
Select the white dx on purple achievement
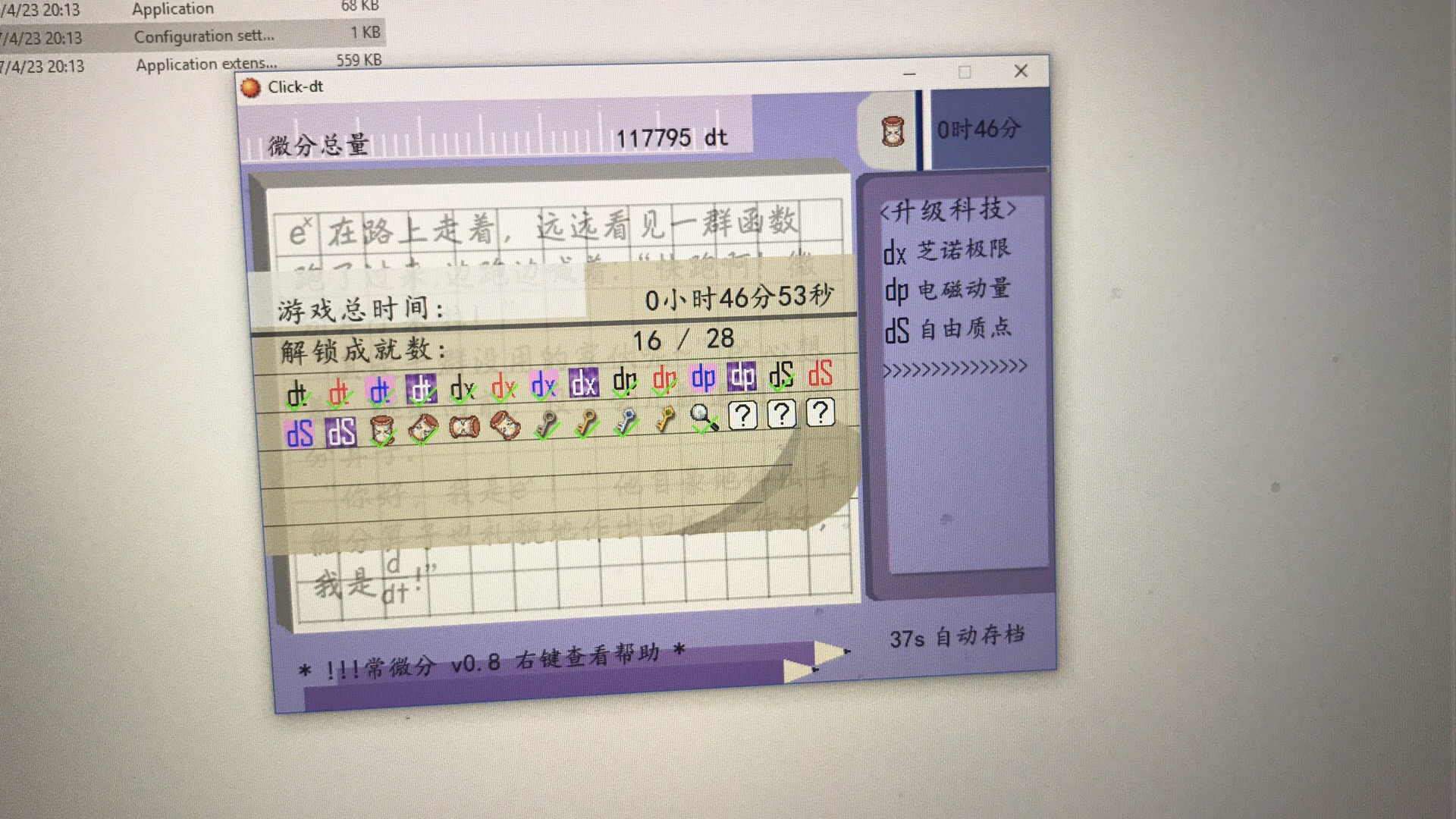pyautogui.click(x=584, y=383)
